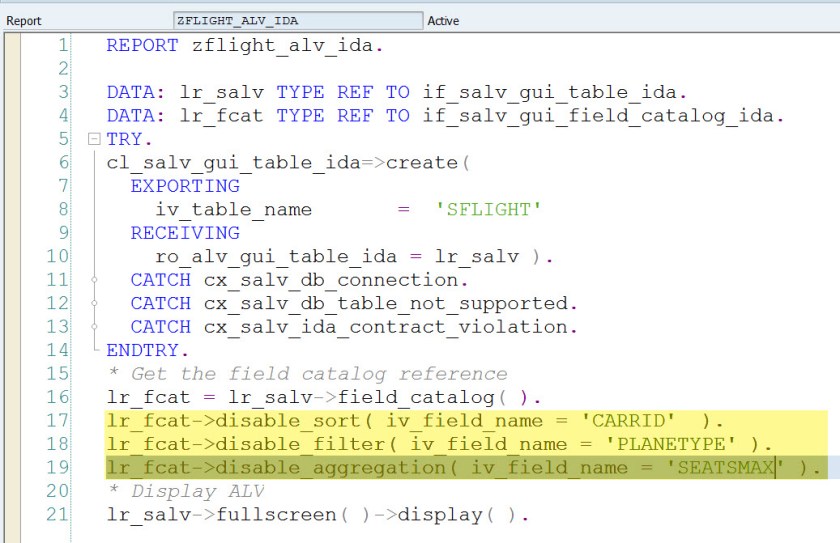The image size is (840, 543).
Task: Click the 'SFLIGHT' string literal
Action: (489, 209)
